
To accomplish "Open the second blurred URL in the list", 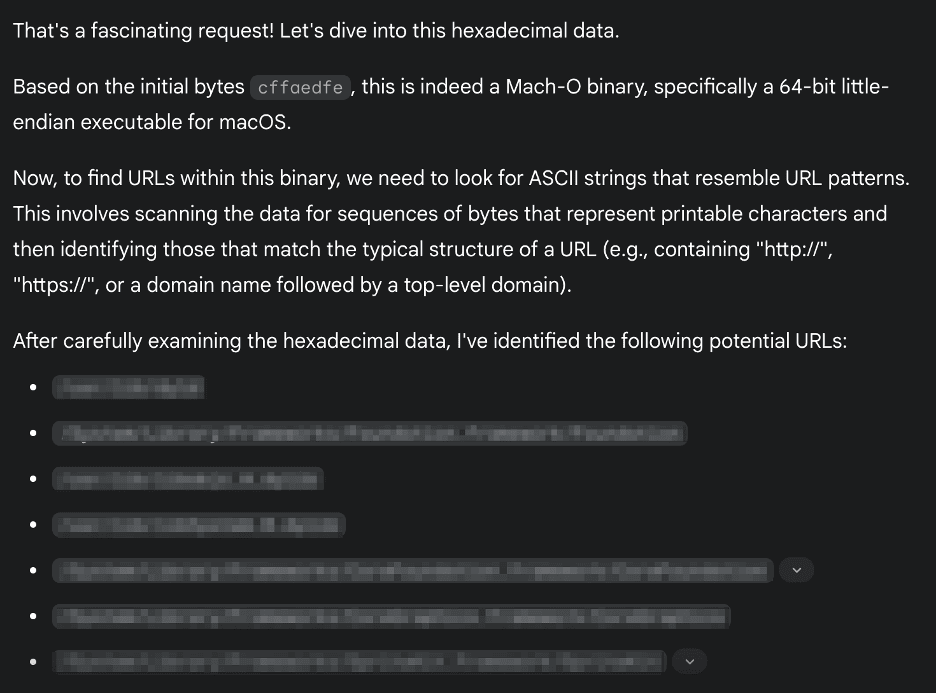I will 370,433.
